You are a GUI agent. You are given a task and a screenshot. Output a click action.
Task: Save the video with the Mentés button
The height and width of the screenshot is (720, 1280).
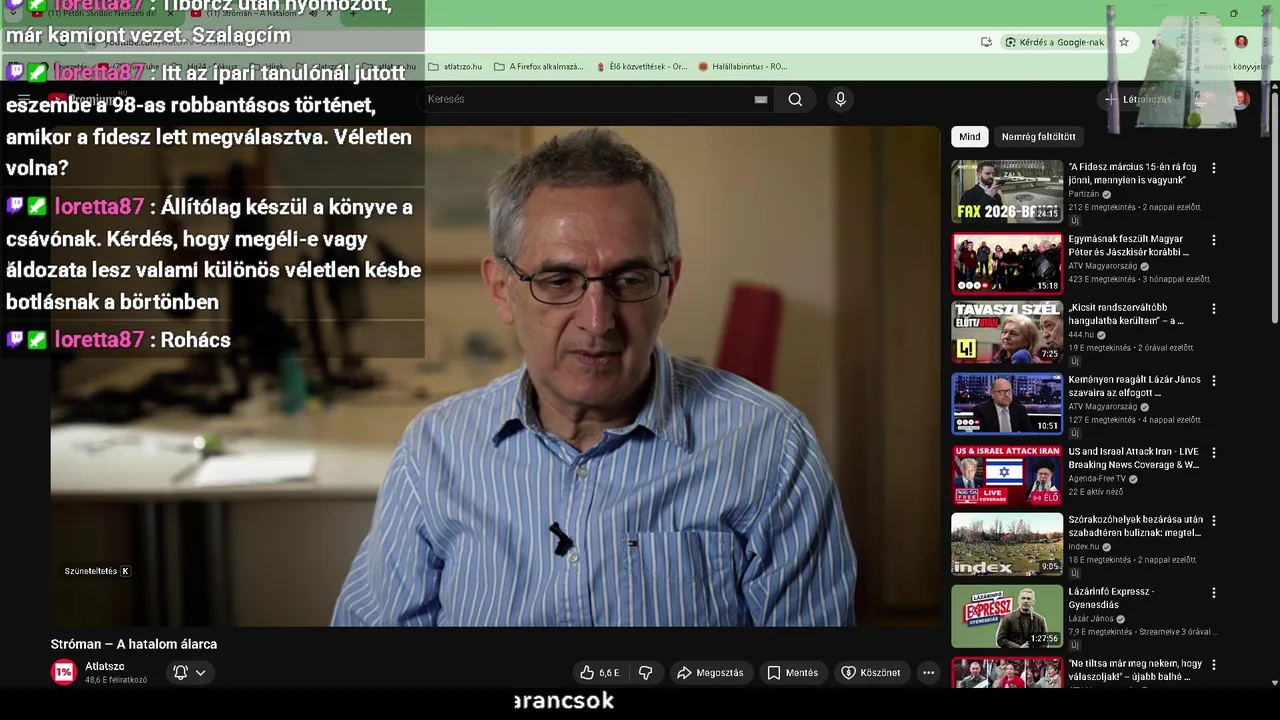tap(792, 673)
